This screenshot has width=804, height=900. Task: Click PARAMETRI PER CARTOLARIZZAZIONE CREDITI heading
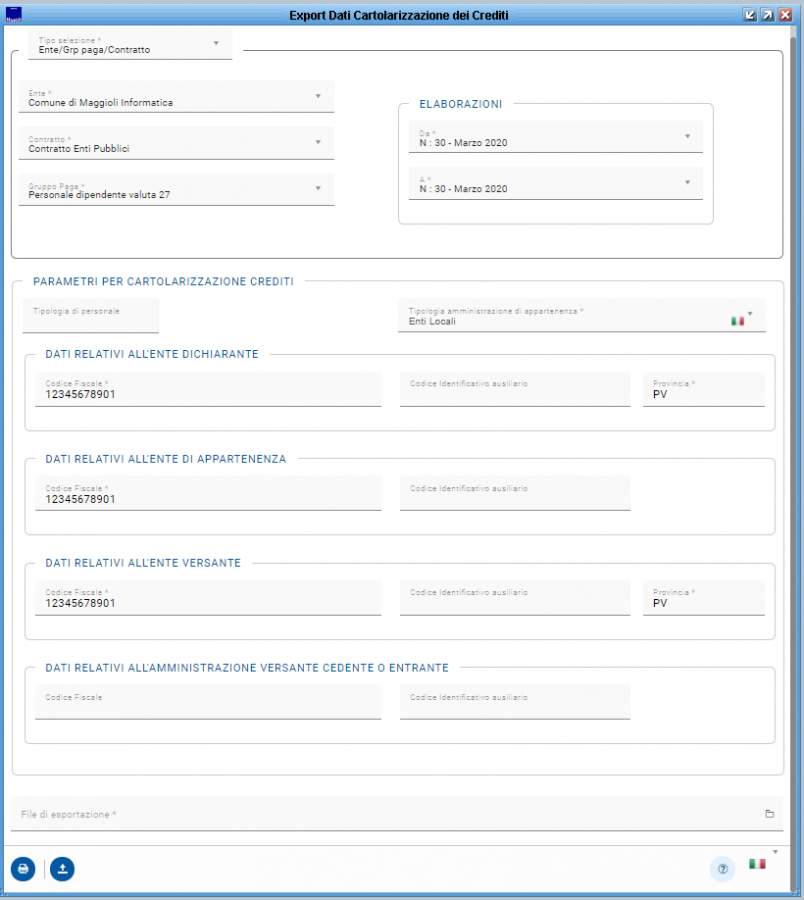[x=164, y=281]
